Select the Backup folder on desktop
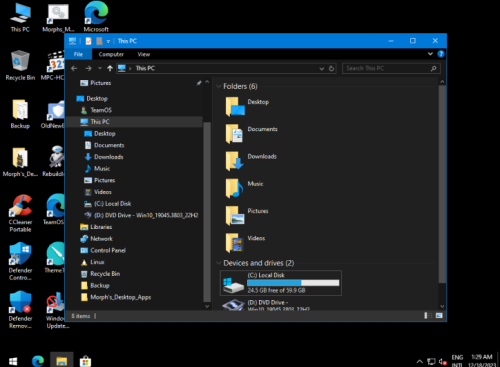 click(x=20, y=114)
